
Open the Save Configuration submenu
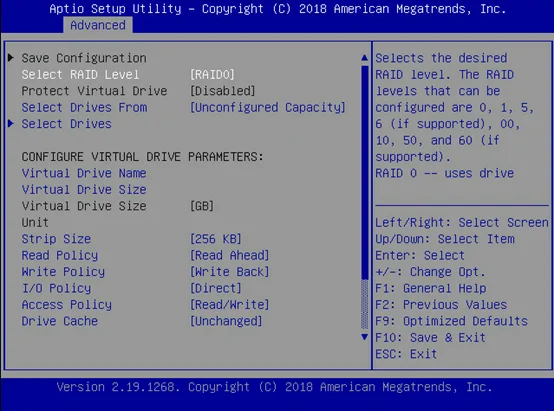(84, 58)
